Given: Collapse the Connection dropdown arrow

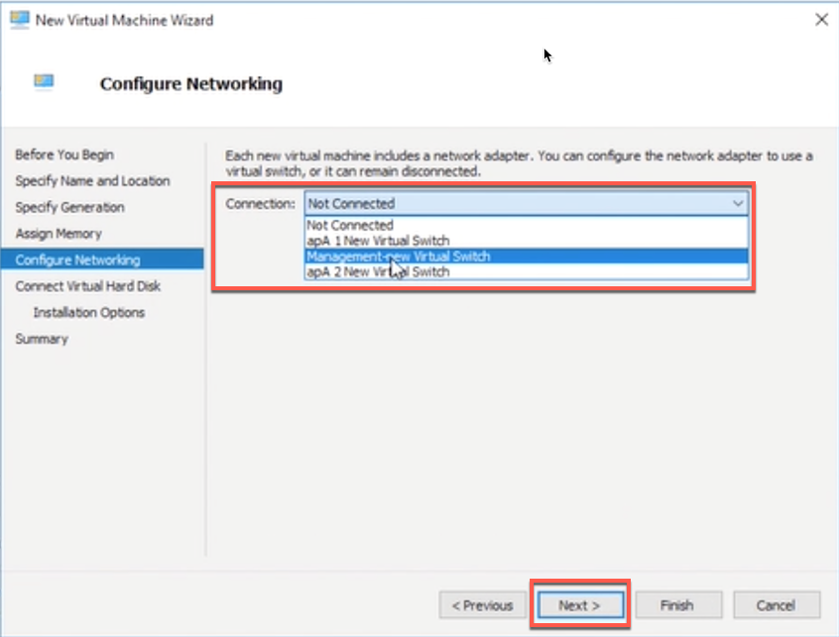Looking at the screenshot, I should pos(738,203).
